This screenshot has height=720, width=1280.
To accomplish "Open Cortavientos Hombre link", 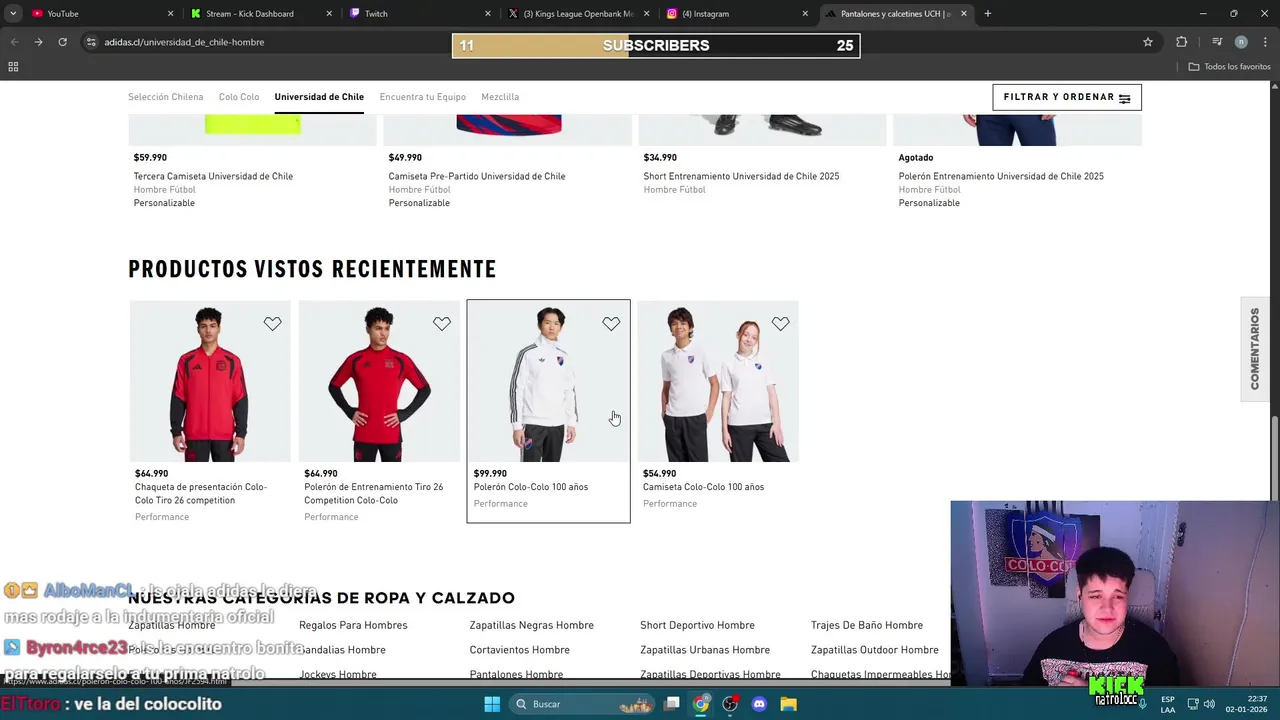I will [519, 650].
